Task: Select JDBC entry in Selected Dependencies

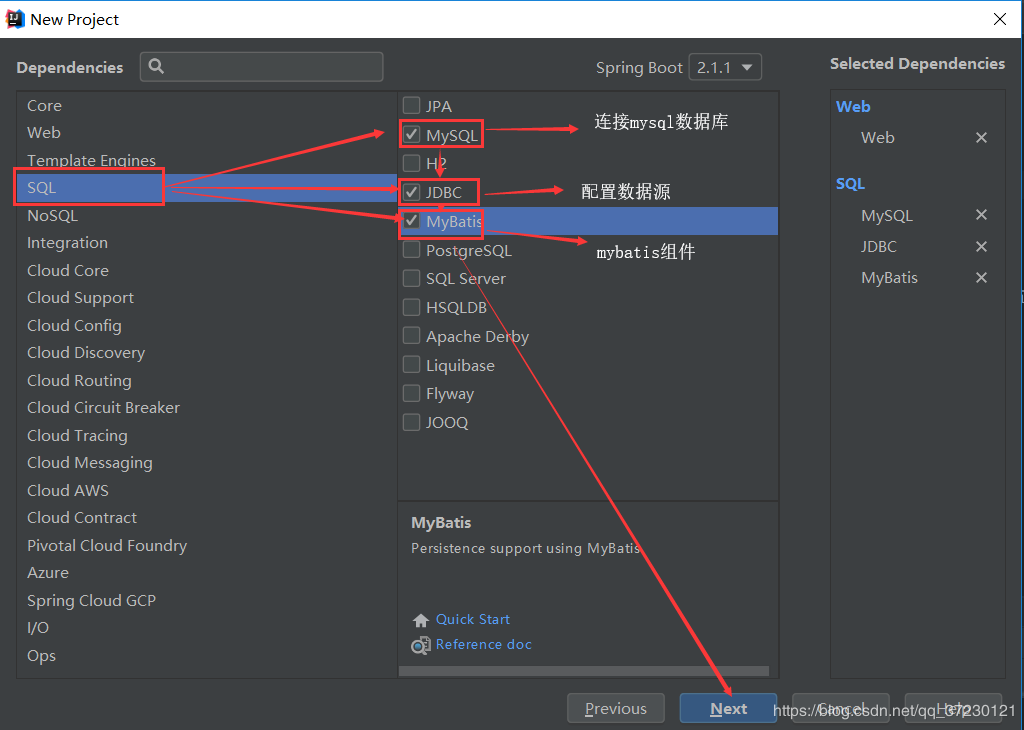Action: click(878, 247)
